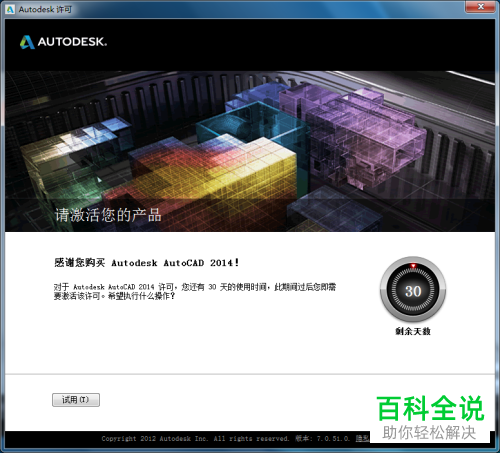
Task: Select the text '感谢您购买 Autodesk AutoCAD 2014!'
Action: pyautogui.click(x=147, y=263)
